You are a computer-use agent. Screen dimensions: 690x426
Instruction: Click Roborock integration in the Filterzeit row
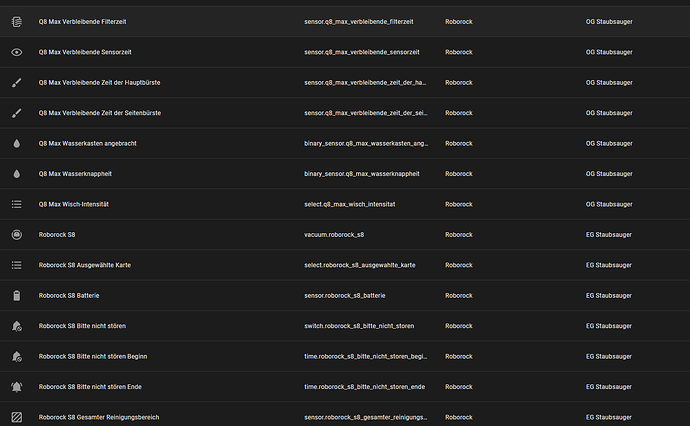pyautogui.click(x=459, y=22)
